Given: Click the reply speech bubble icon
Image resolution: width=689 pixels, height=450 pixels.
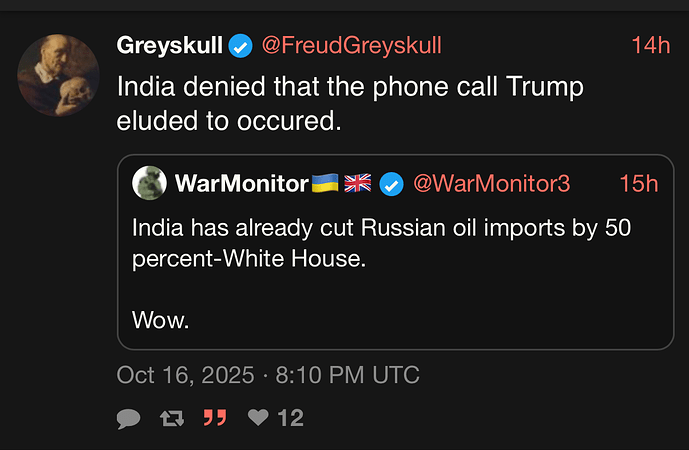Looking at the screenshot, I should (x=128, y=418).
